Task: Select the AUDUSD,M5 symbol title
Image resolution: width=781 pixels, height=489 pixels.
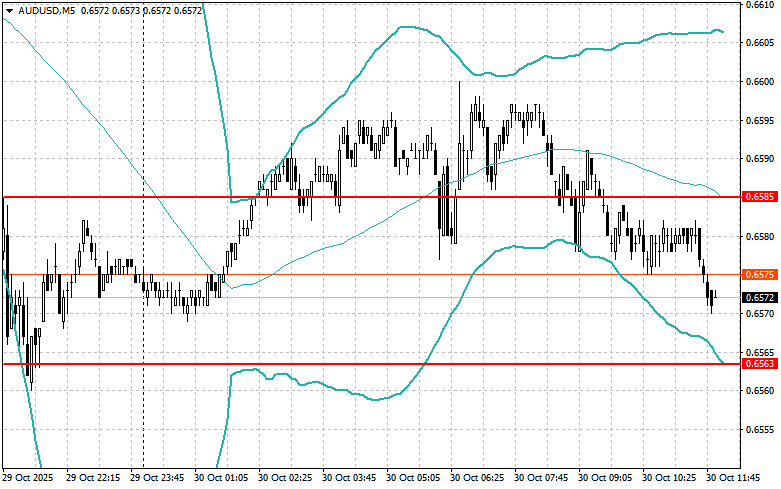Action: (x=47, y=10)
